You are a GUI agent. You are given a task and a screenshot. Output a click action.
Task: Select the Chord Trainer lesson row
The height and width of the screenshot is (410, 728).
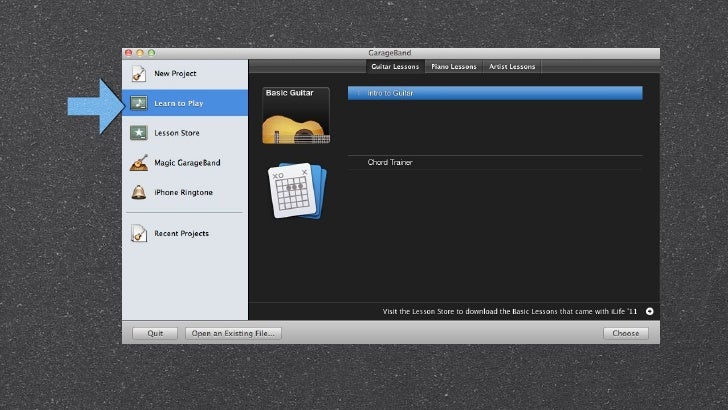click(x=495, y=163)
